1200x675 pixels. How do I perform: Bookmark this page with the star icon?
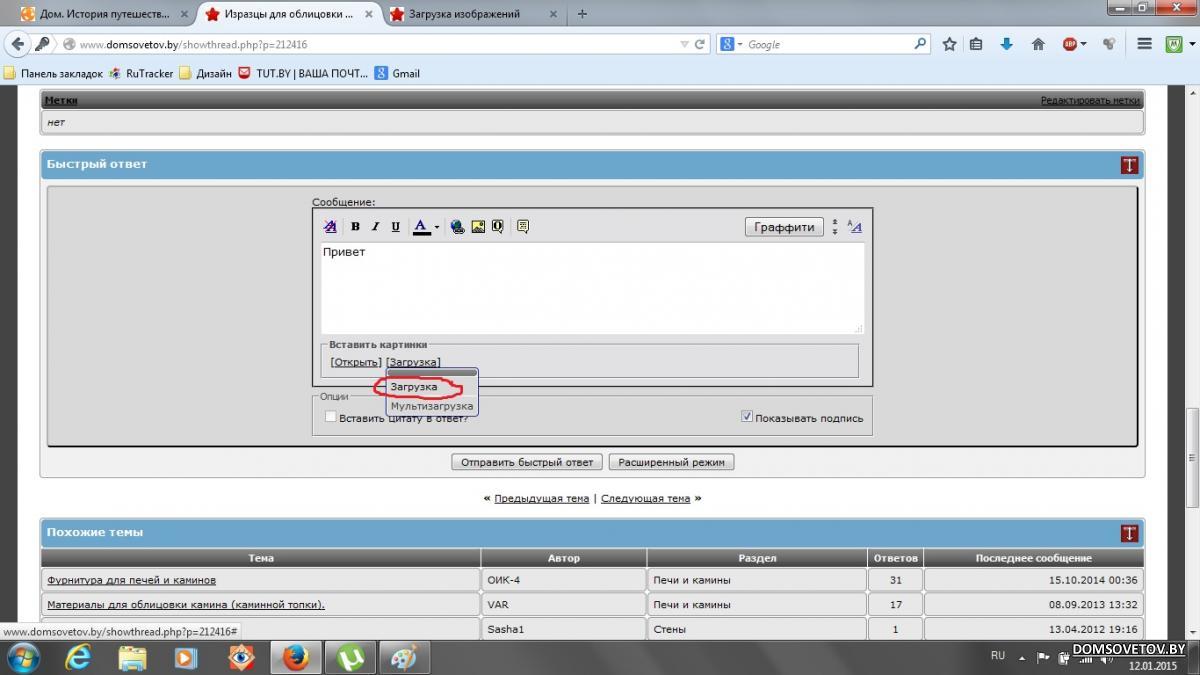[x=949, y=44]
